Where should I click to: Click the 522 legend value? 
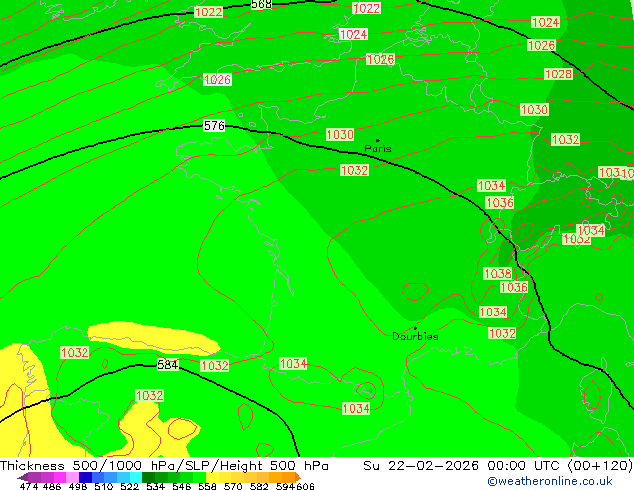click(x=129, y=486)
